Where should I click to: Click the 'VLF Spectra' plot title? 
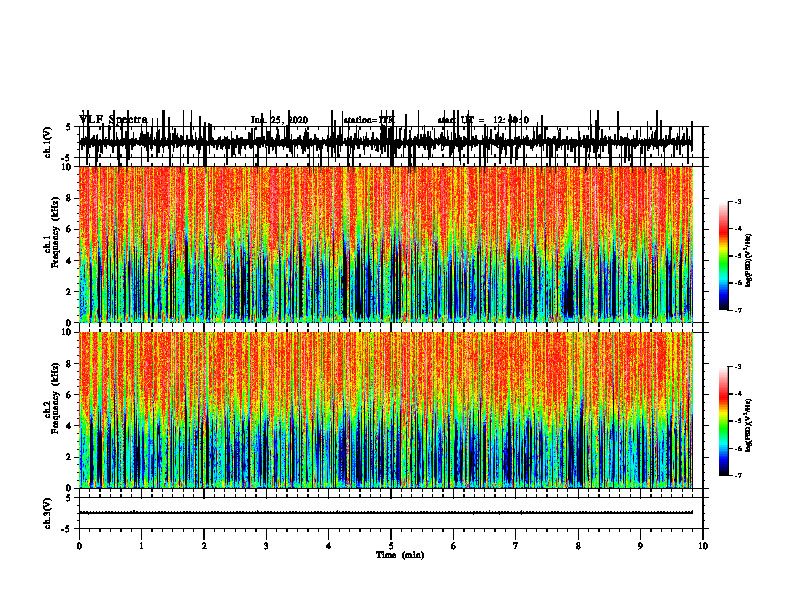[113, 120]
